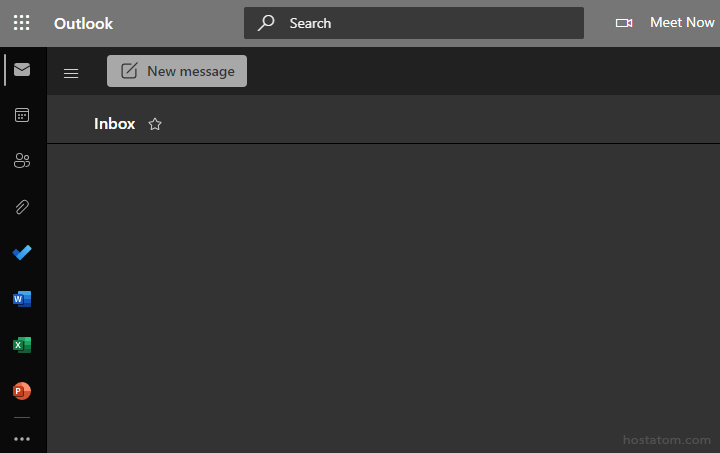Click the pencil compose icon
This screenshot has height=453, width=720.
point(129,71)
